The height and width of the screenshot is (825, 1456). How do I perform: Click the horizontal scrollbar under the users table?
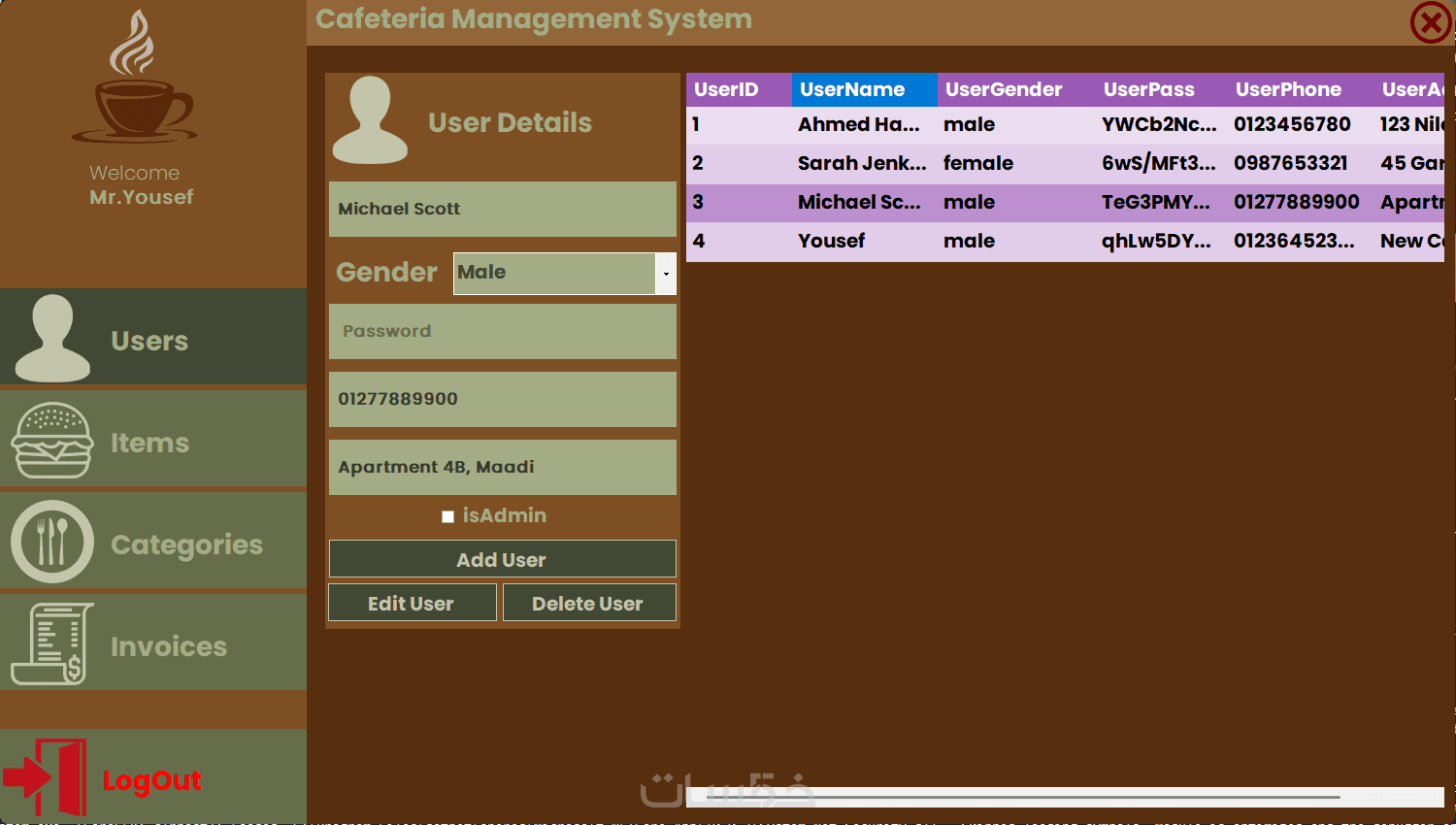(x=1065, y=797)
